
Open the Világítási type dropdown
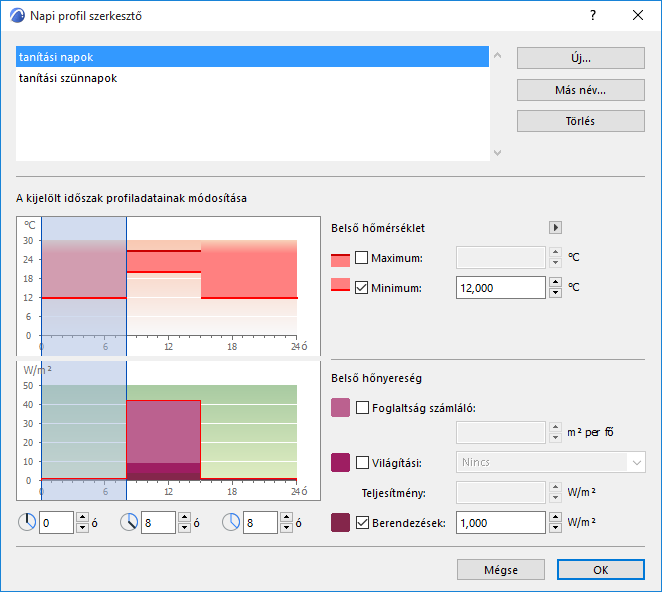point(551,462)
